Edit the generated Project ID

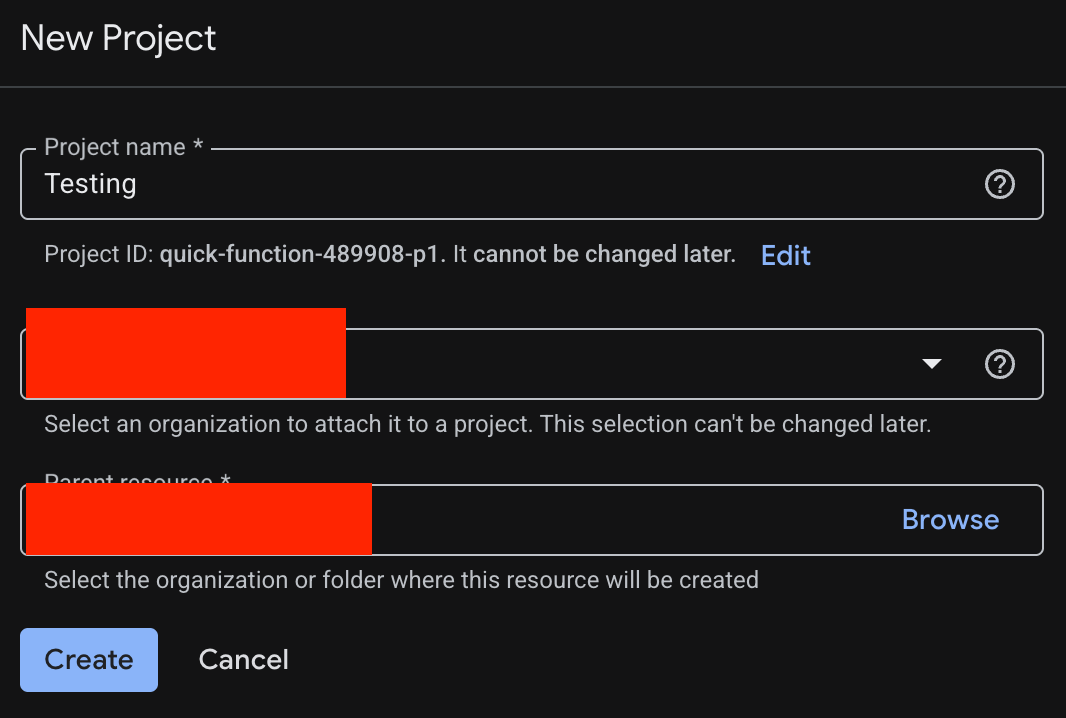[x=785, y=256]
